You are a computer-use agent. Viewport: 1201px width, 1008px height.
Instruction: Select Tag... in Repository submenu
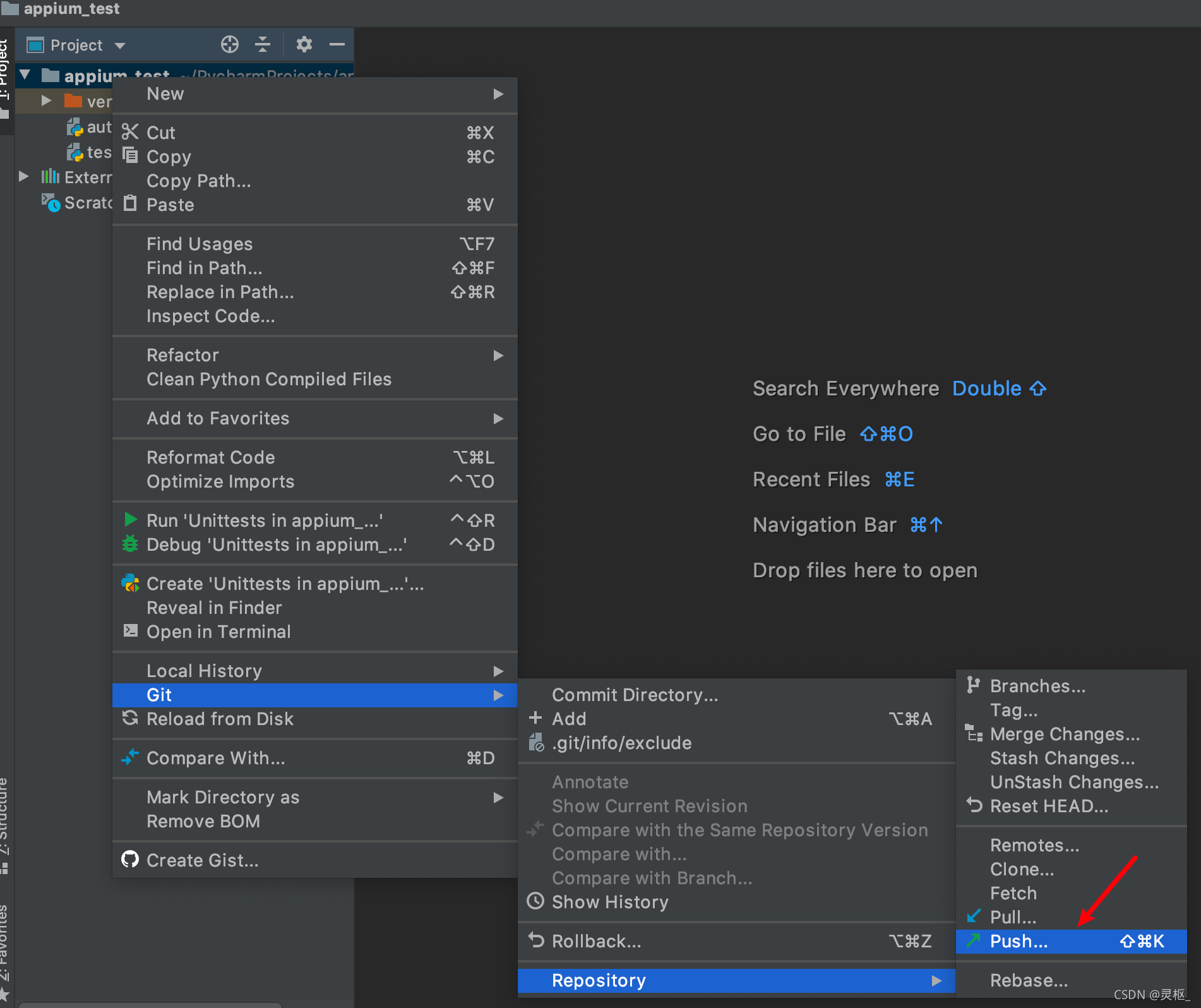click(x=1072, y=710)
